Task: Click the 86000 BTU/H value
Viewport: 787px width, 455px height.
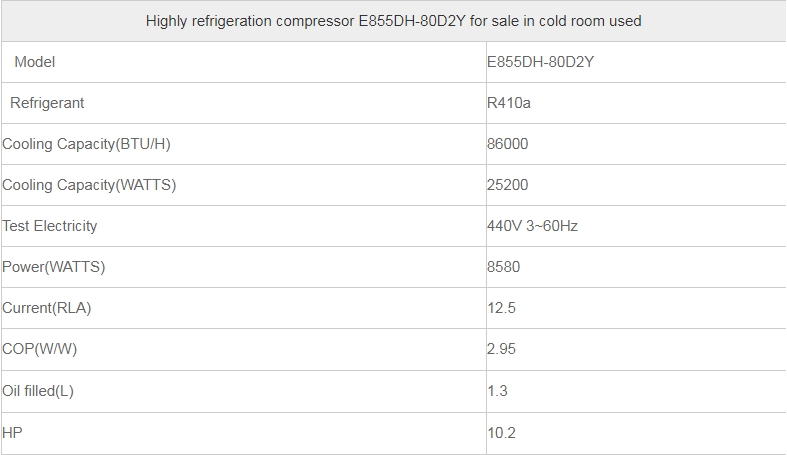Action: [507, 144]
